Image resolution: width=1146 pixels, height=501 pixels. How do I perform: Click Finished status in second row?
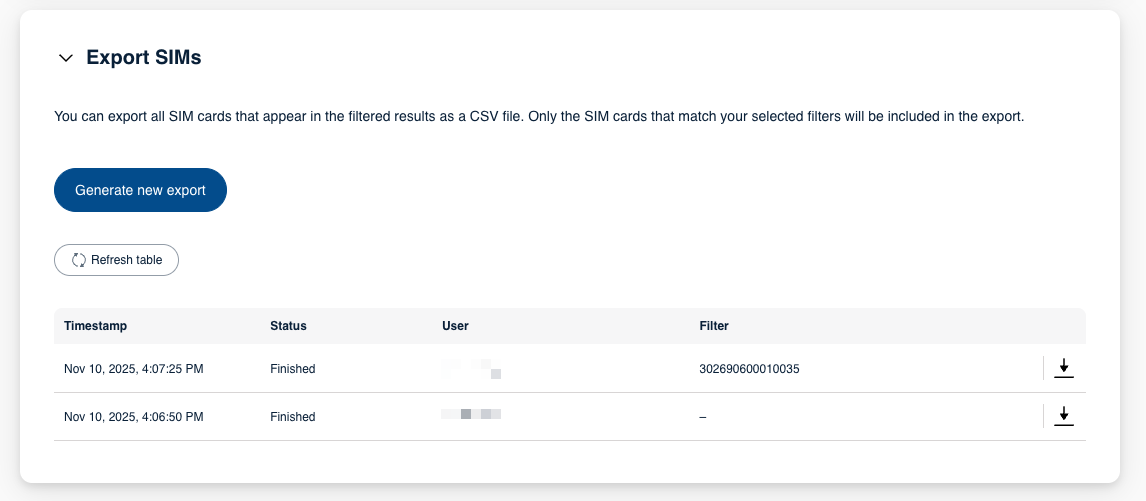[292, 417]
